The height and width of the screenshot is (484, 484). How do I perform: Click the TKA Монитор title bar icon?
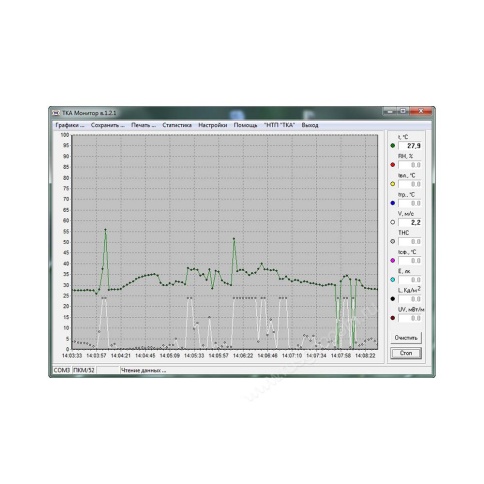[x=56, y=113]
